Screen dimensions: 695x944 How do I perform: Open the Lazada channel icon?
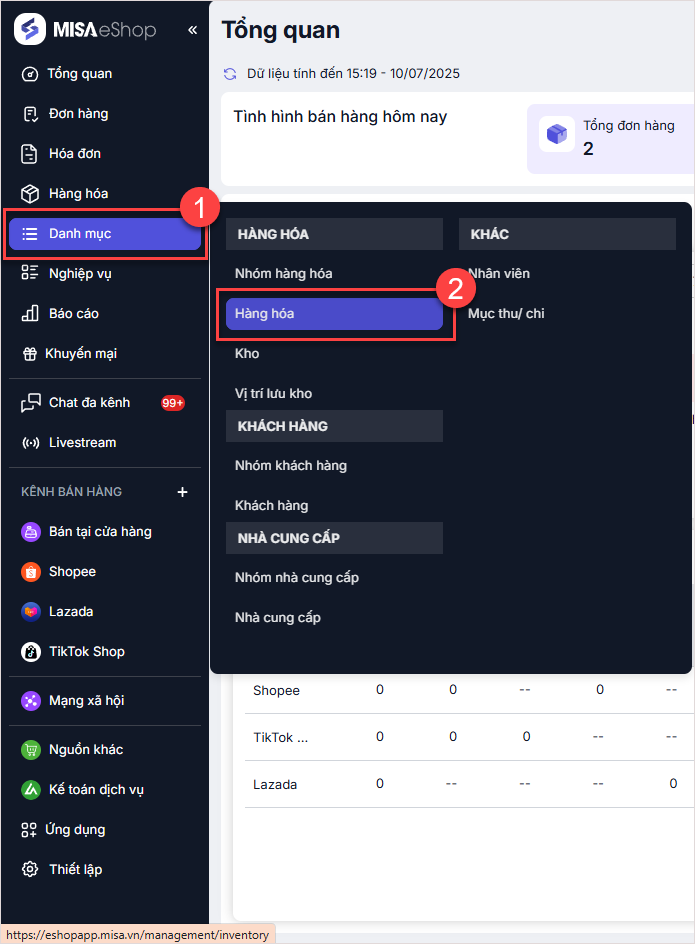pos(31,612)
